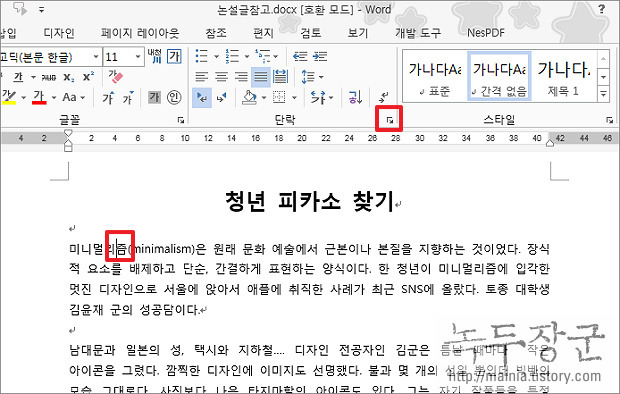Screen dimensions: 620x394
Task: Open the font name dropdown
Action: pos(96,57)
